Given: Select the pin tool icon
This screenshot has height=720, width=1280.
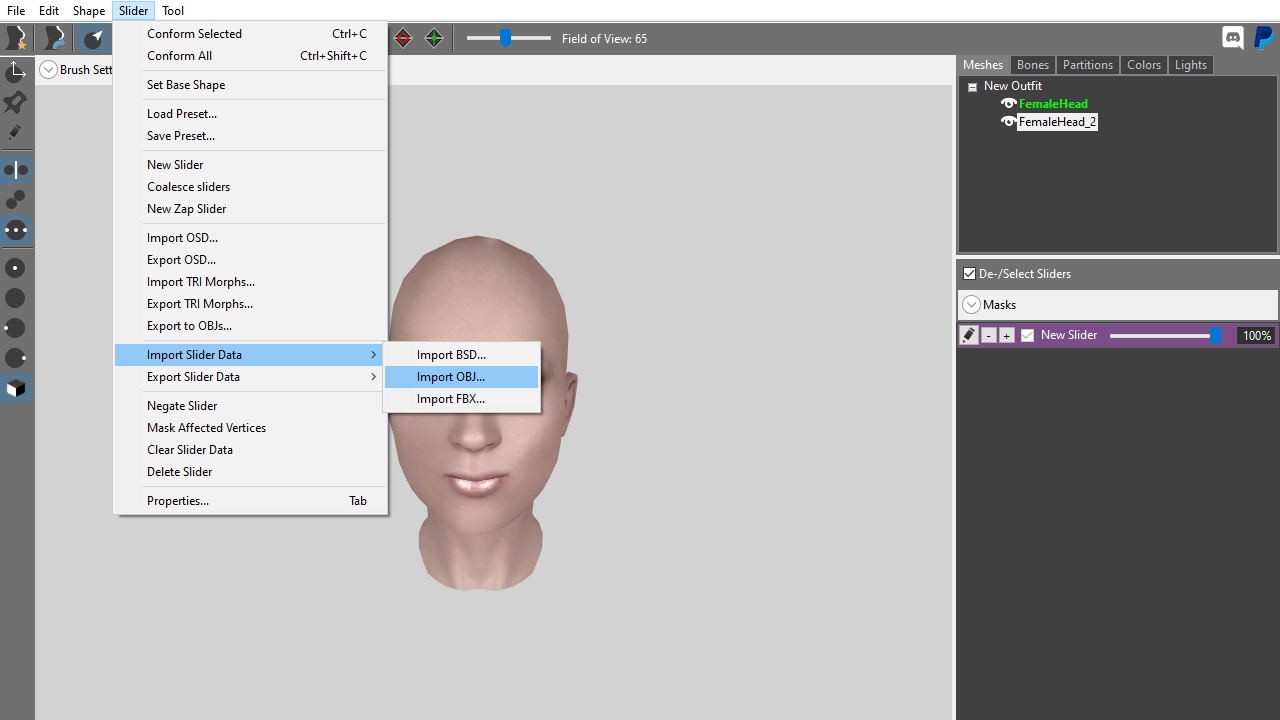Looking at the screenshot, I should click(16, 102).
